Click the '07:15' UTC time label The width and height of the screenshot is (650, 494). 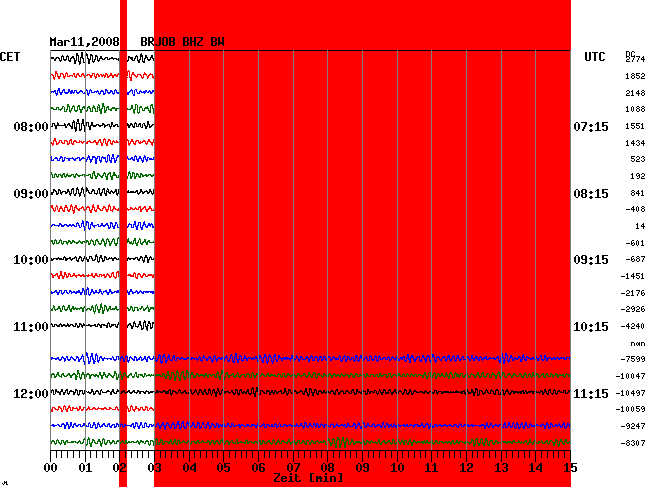click(591, 126)
